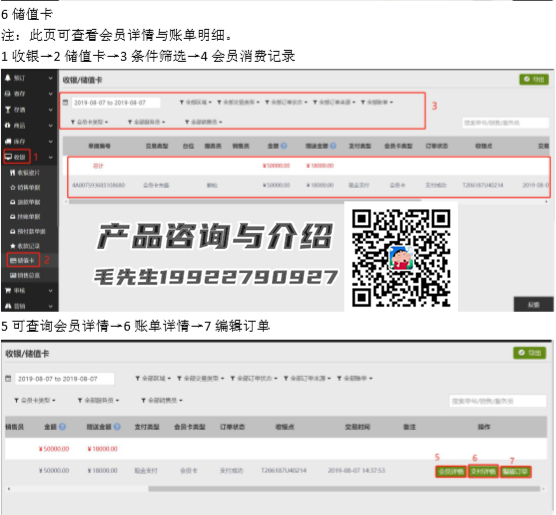Click the horizontal scrollbar of the lower table
The height and width of the screenshot is (515, 556).
point(344,489)
